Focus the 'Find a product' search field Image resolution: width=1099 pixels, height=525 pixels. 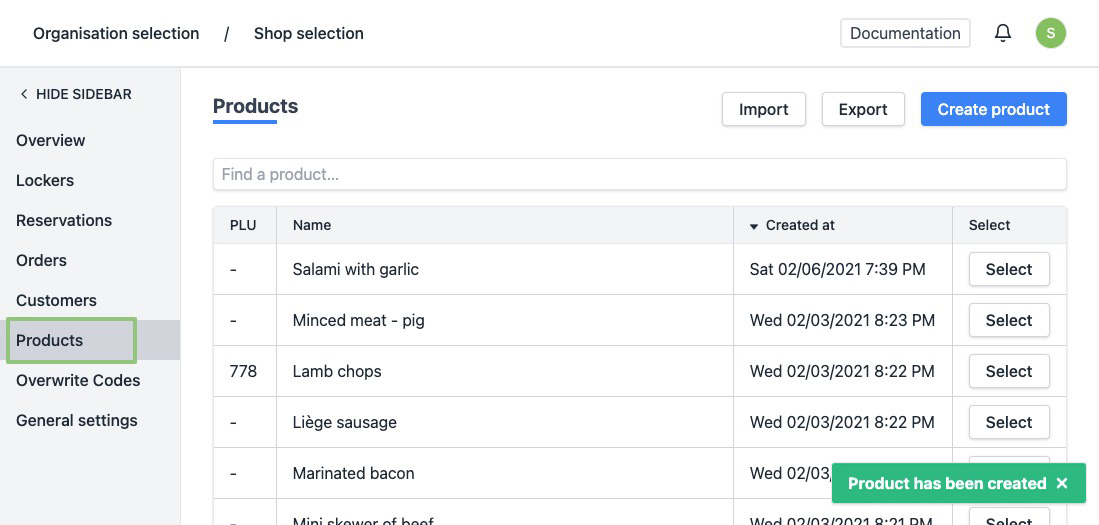tap(639, 174)
